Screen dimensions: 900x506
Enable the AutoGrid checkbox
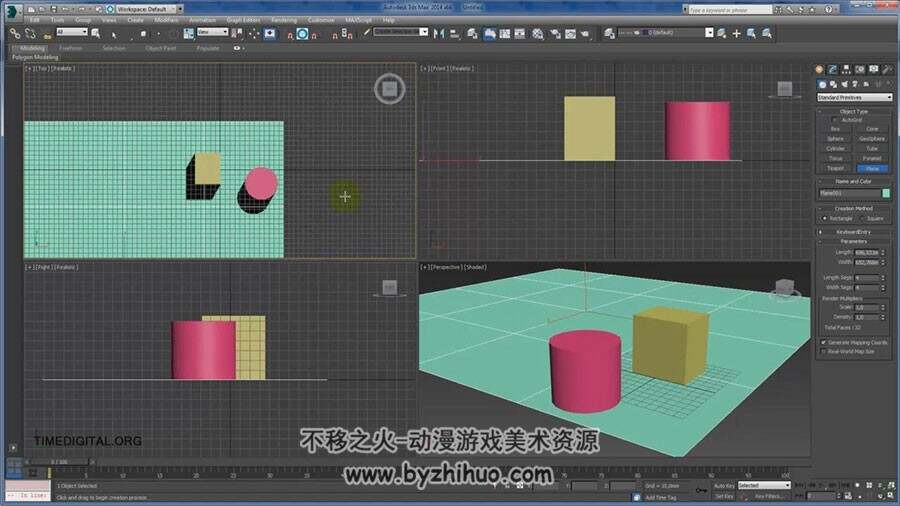point(834,120)
